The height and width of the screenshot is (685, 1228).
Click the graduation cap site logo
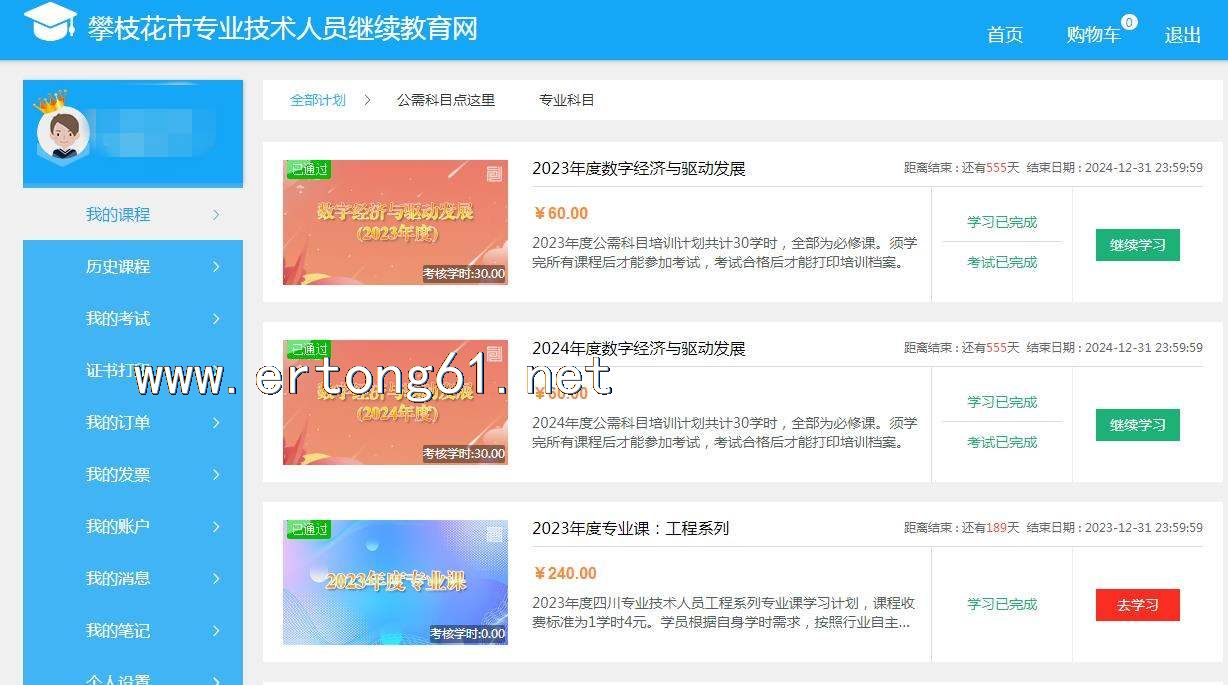50,22
